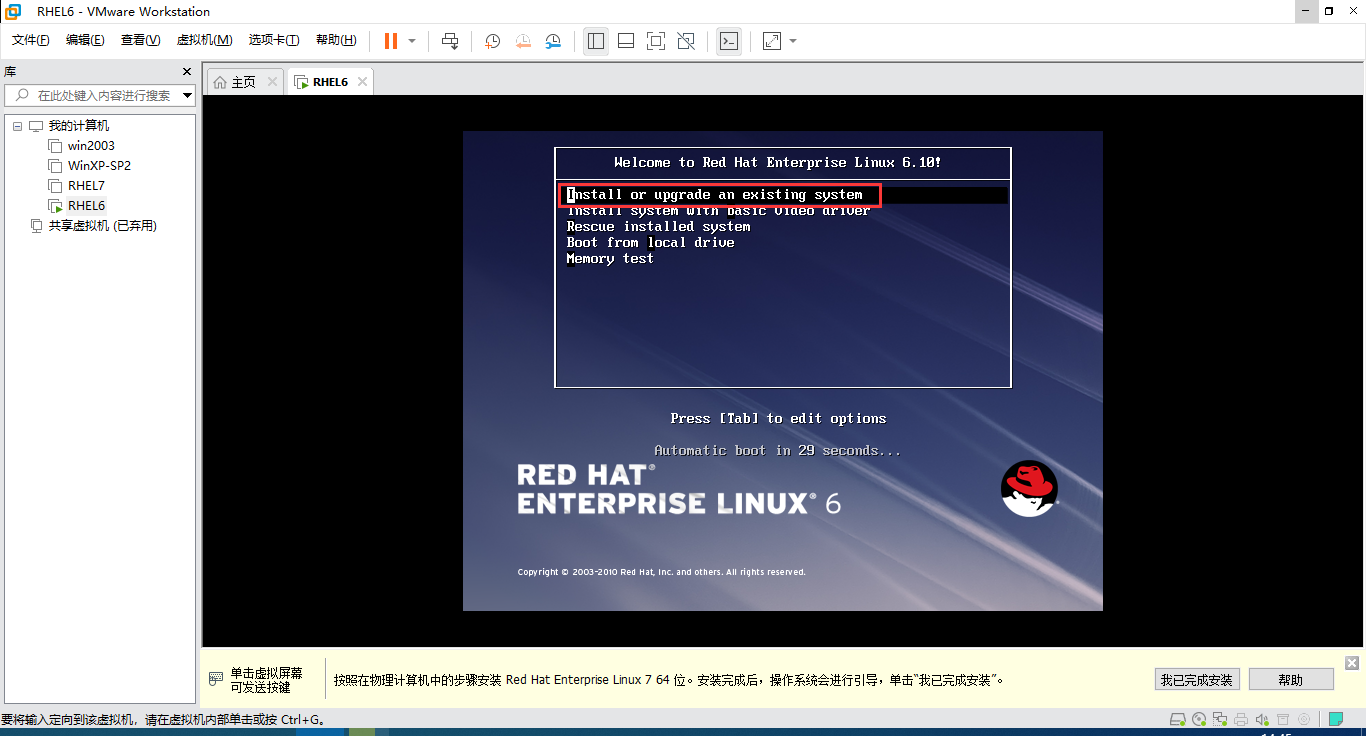The image size is (1366, 736).
Task: Open the 选项卡(T) menu
Action: (274, 40)
